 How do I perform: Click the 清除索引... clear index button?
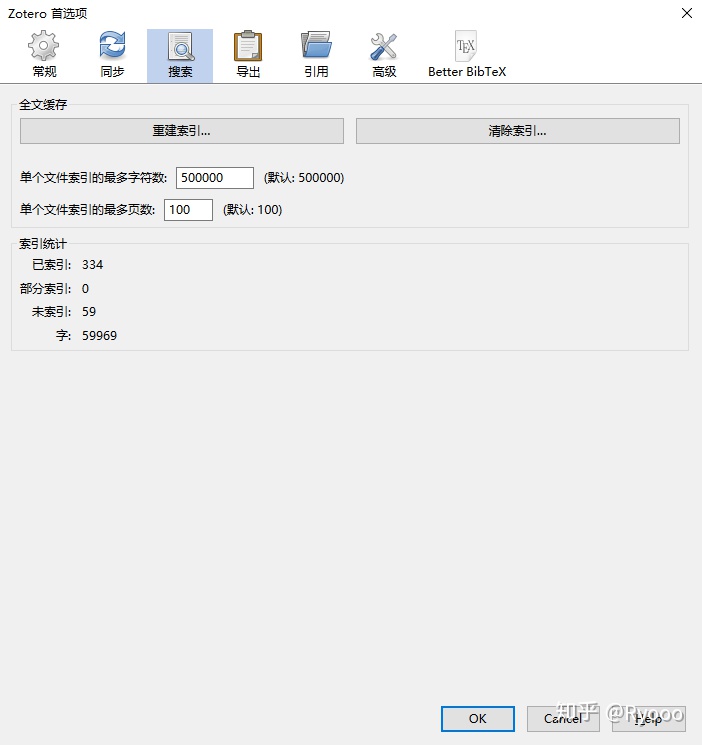(518, 131)
